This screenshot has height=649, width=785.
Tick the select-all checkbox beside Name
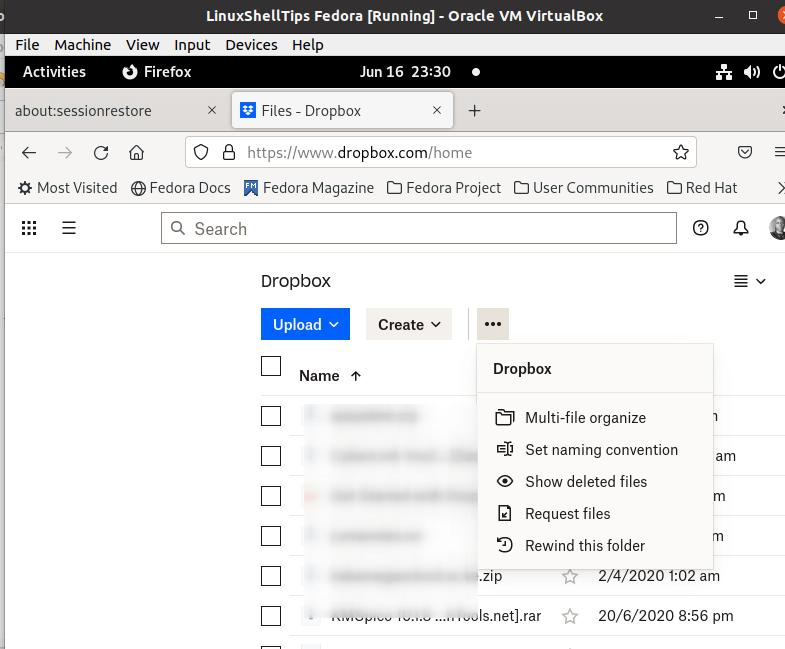(x=271, y=366)
